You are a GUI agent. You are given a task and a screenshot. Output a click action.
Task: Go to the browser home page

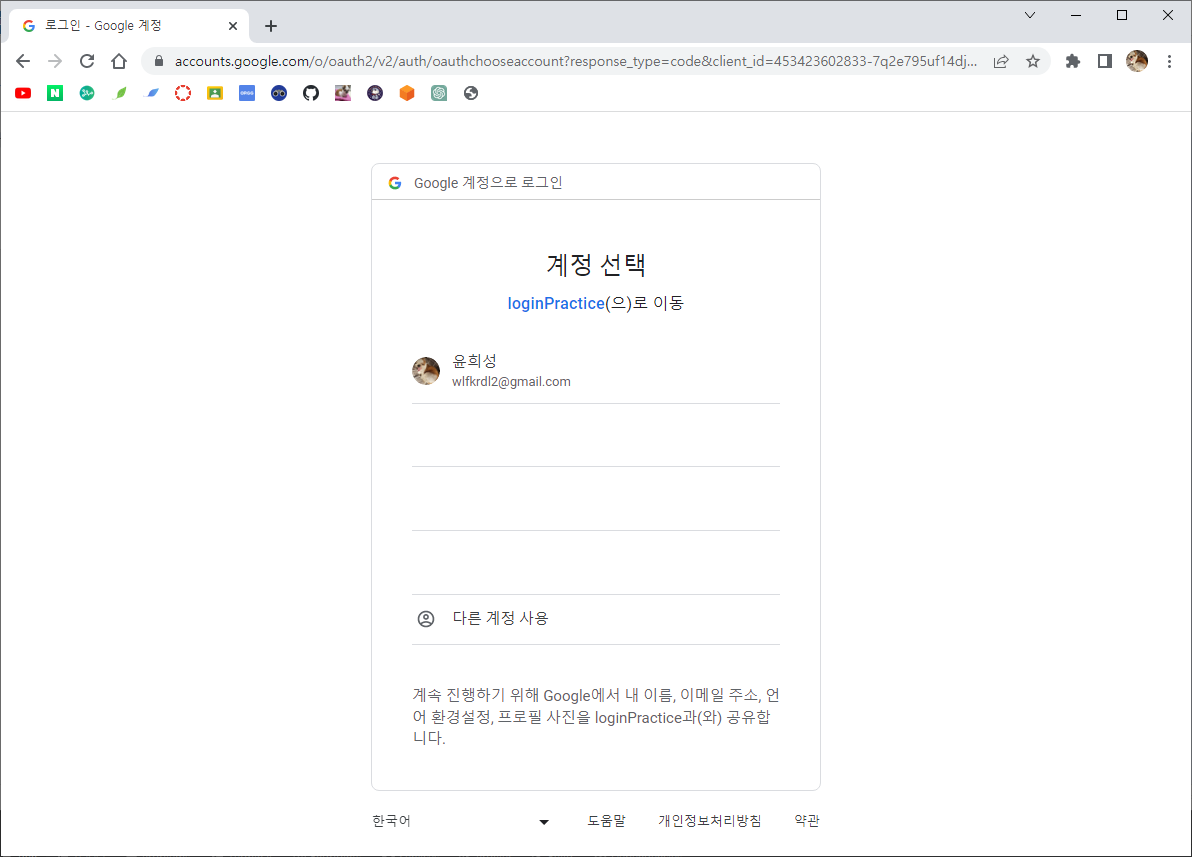click(x=119, y=61)
